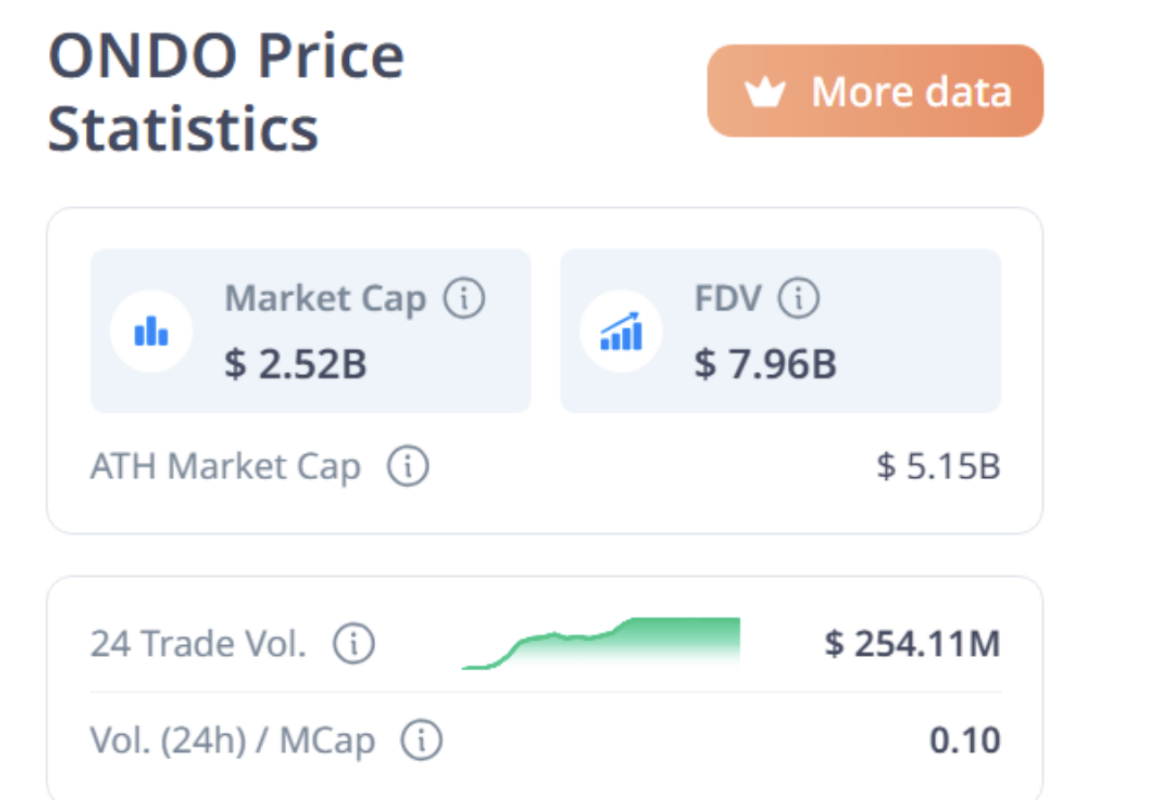This screenshot has height=800, width=1174.
Task: Open the FDV info tooltip icon
Action: [x=798, y=298]
